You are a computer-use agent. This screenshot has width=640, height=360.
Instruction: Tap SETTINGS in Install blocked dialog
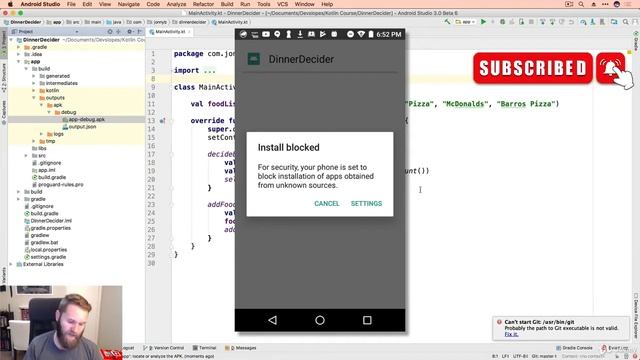click(367, 203)
